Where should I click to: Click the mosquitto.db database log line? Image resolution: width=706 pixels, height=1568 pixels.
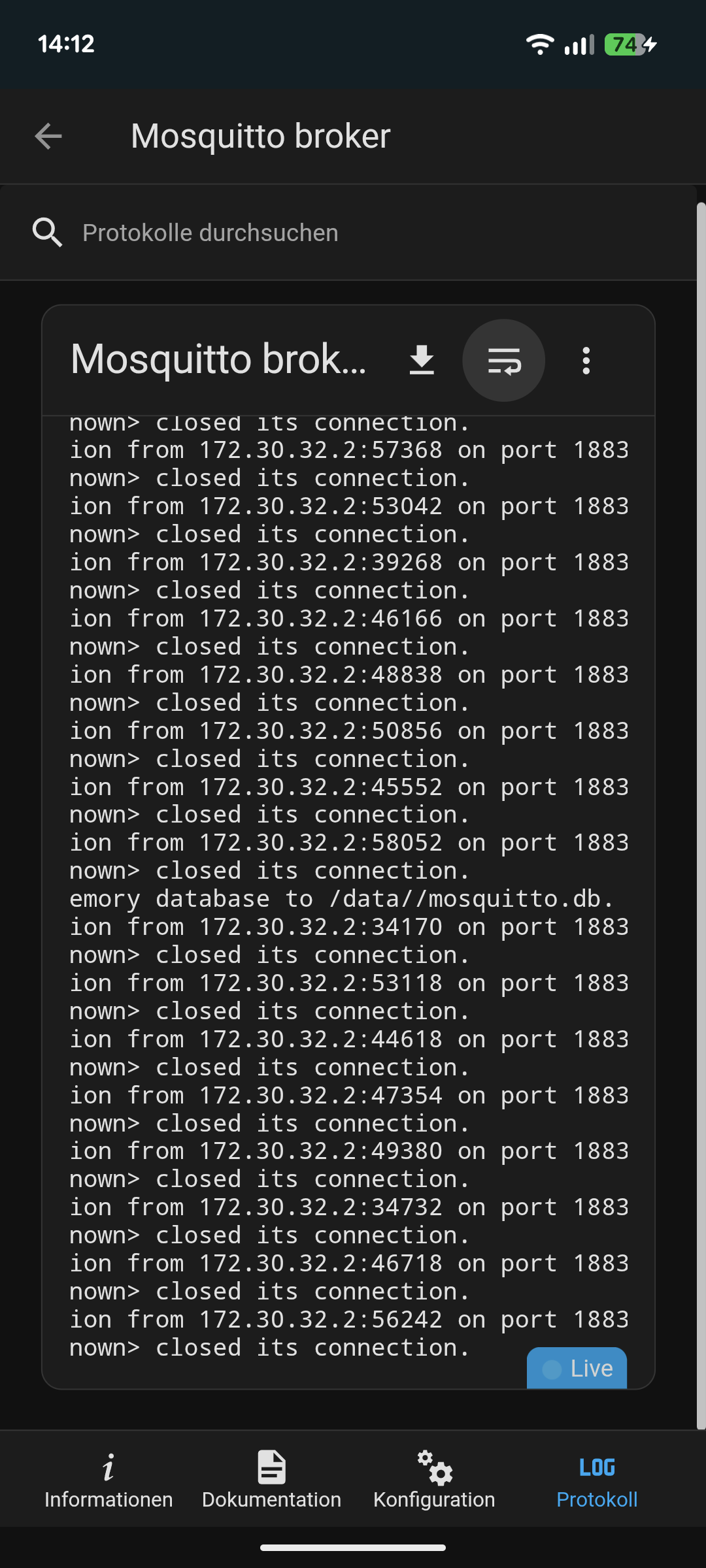click(x=341, y=899)
